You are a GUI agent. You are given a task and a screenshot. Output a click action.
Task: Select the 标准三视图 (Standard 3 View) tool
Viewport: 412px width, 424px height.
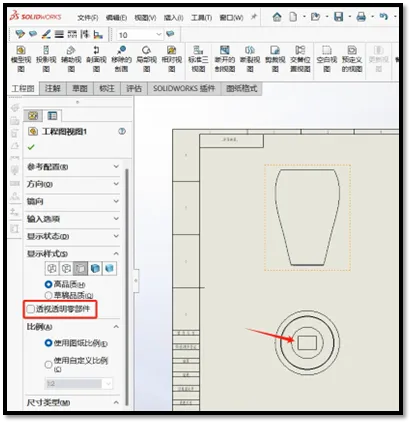click(x=198, y=59)
